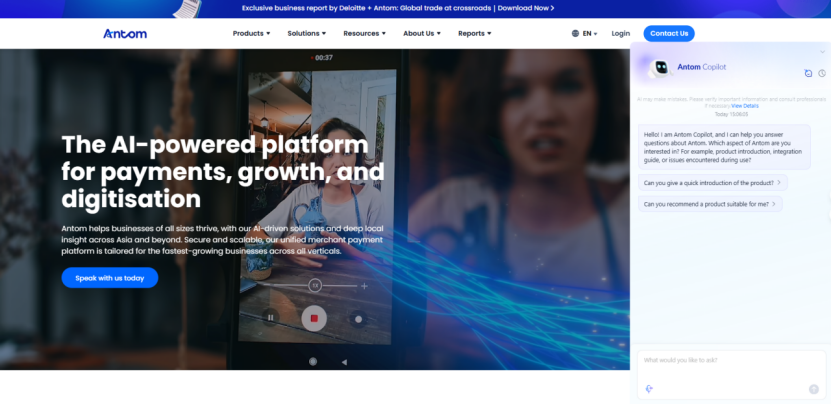Open the Resources dropdown

pos(364,33)
